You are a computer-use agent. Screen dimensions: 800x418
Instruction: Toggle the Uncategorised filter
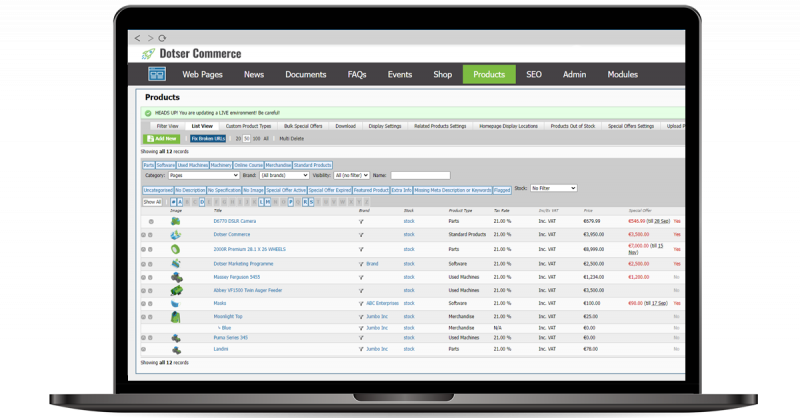tap(158, 190)
